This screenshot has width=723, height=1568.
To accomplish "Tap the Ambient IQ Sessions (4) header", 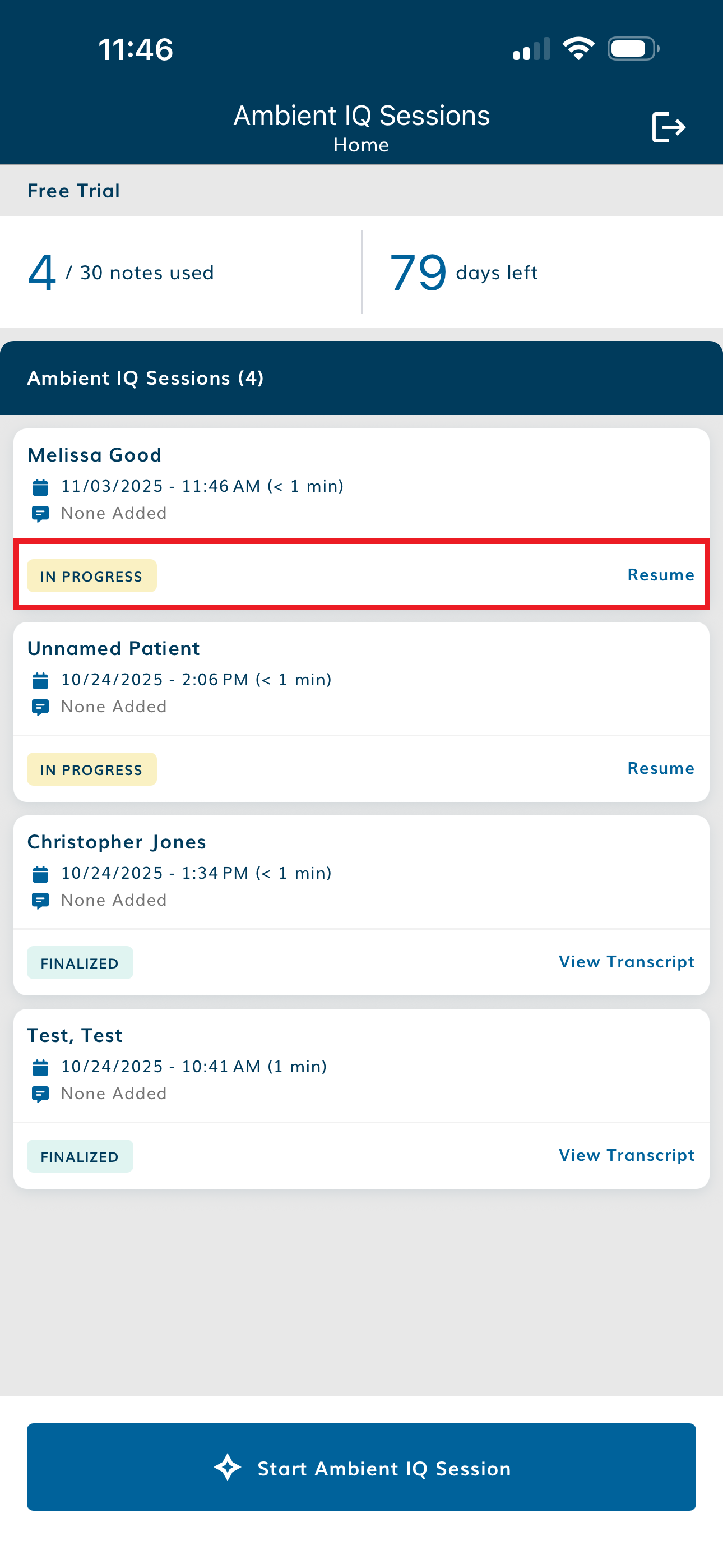I will [x=146, y=378].
